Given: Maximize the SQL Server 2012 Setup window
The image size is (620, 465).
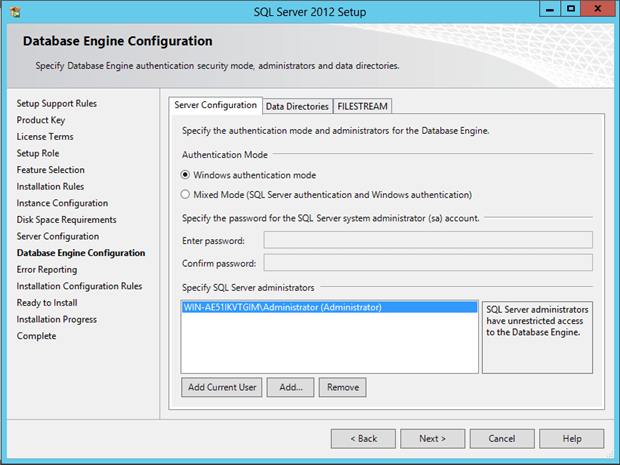Looking at the screenshot, I should (571, 9).
